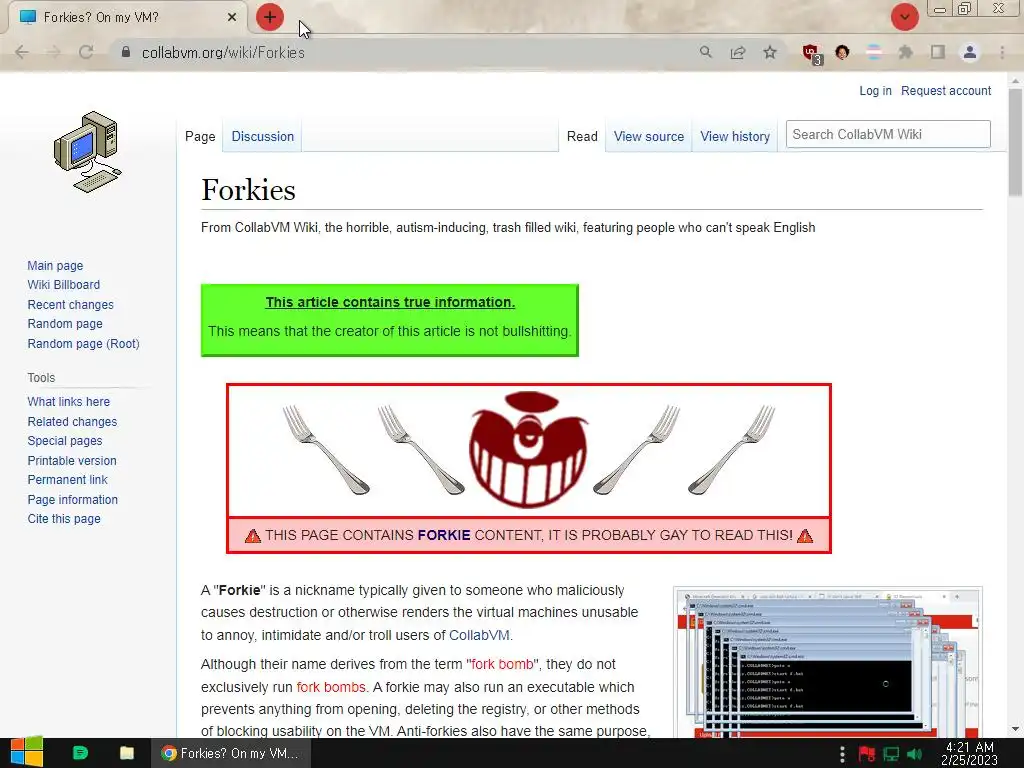1024x768 pixels.
Task: Click the bold FORKIE link in warning banner
Action: (x=443, y=536)
